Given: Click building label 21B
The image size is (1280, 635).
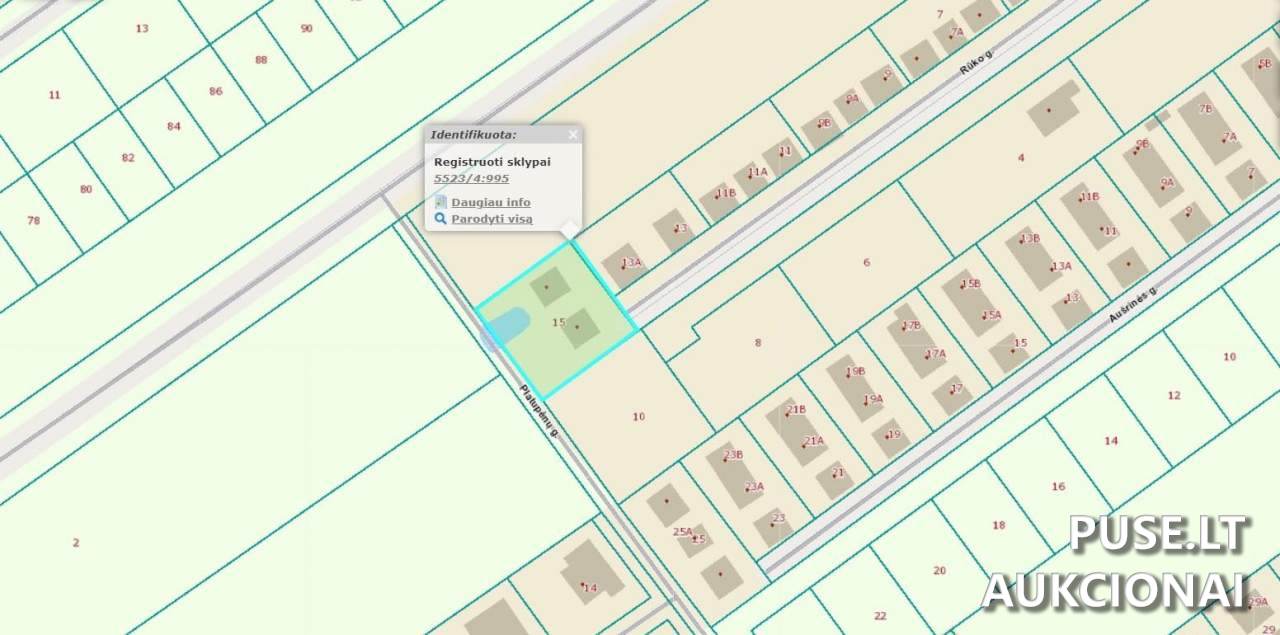Looking at the screenshot, I should click(796, 410).
